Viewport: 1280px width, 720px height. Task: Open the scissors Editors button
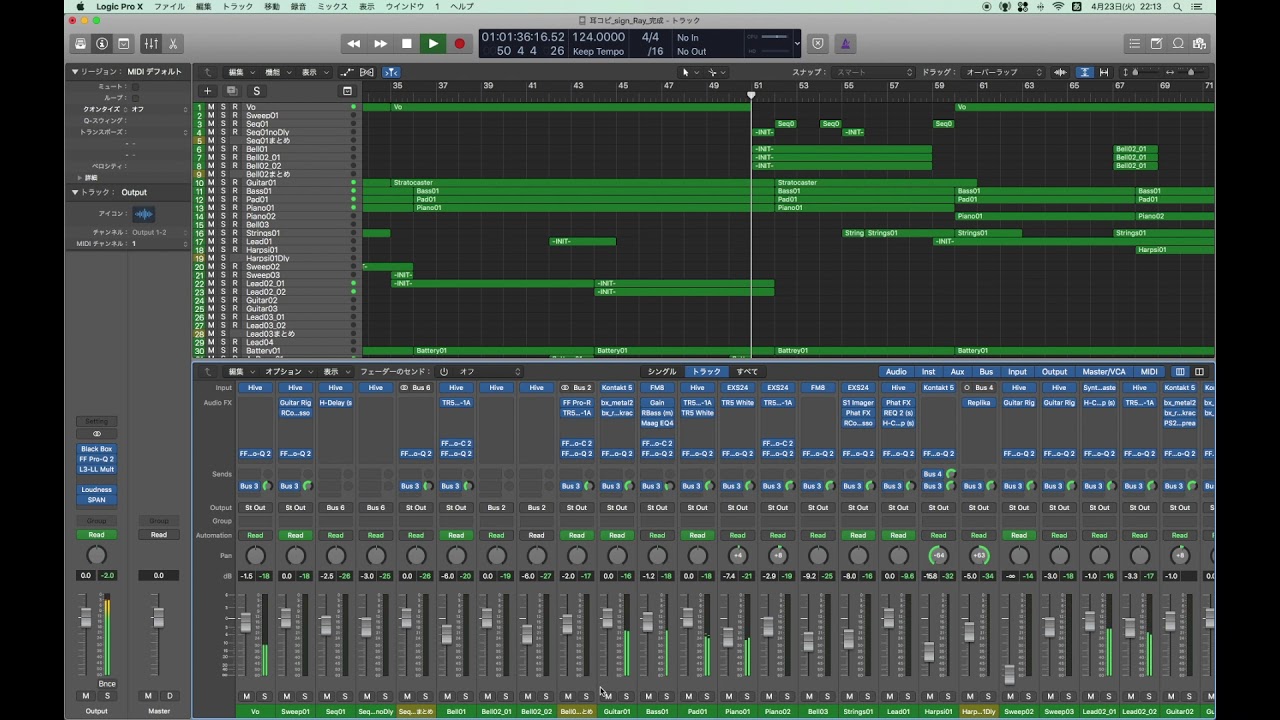coord(173,44)
